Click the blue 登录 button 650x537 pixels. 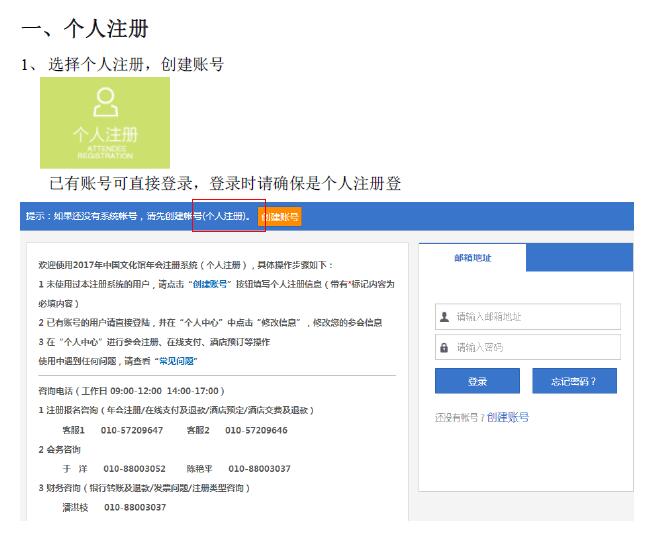click(477, 381)
